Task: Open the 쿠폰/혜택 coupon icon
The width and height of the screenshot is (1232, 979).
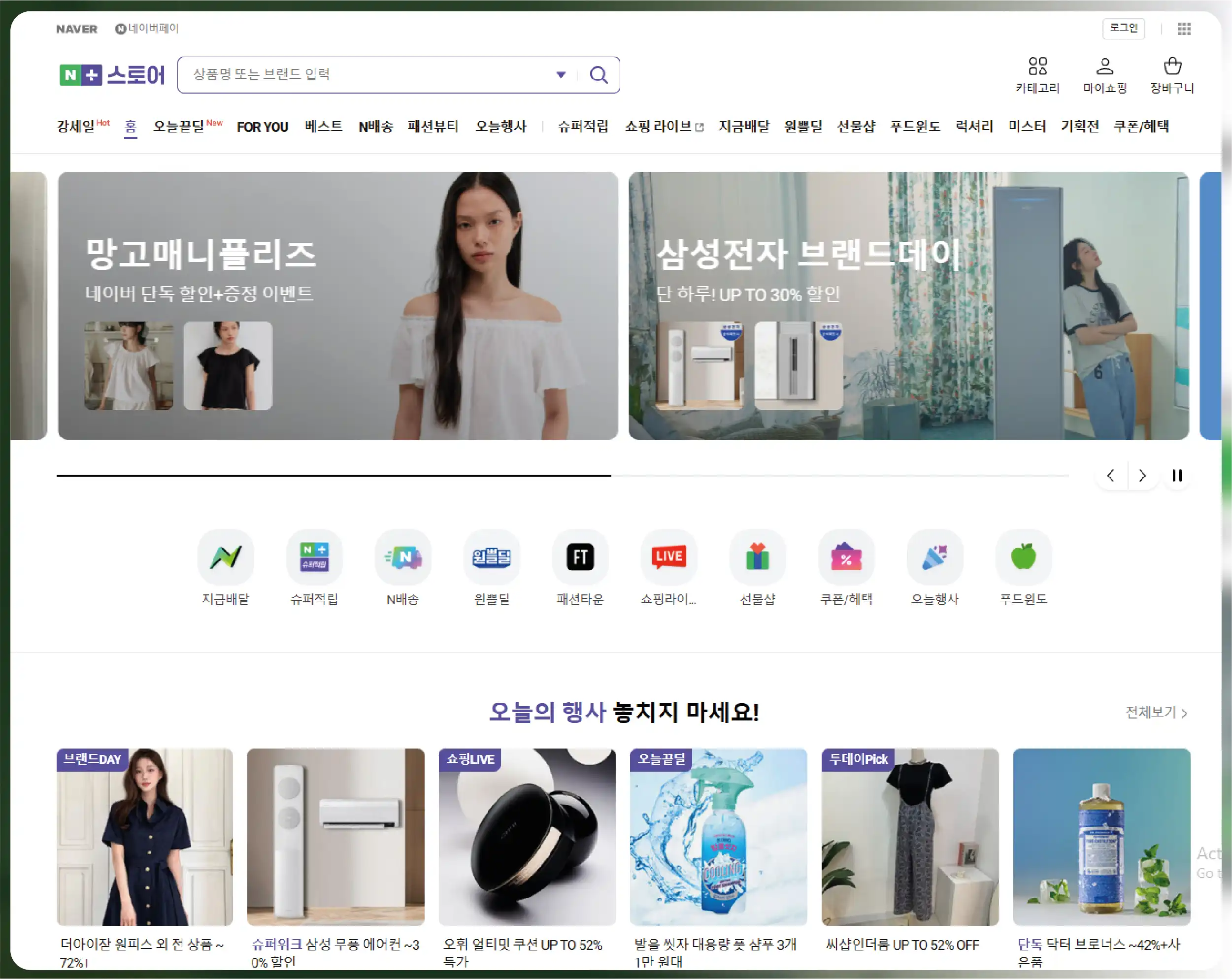Action: point(846,557)
